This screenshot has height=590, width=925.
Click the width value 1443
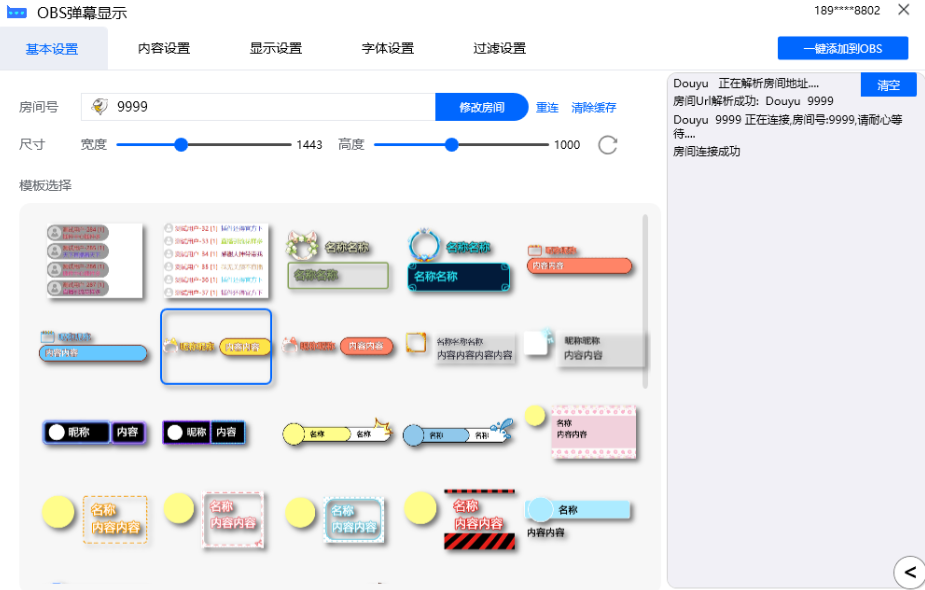(309, 145)
